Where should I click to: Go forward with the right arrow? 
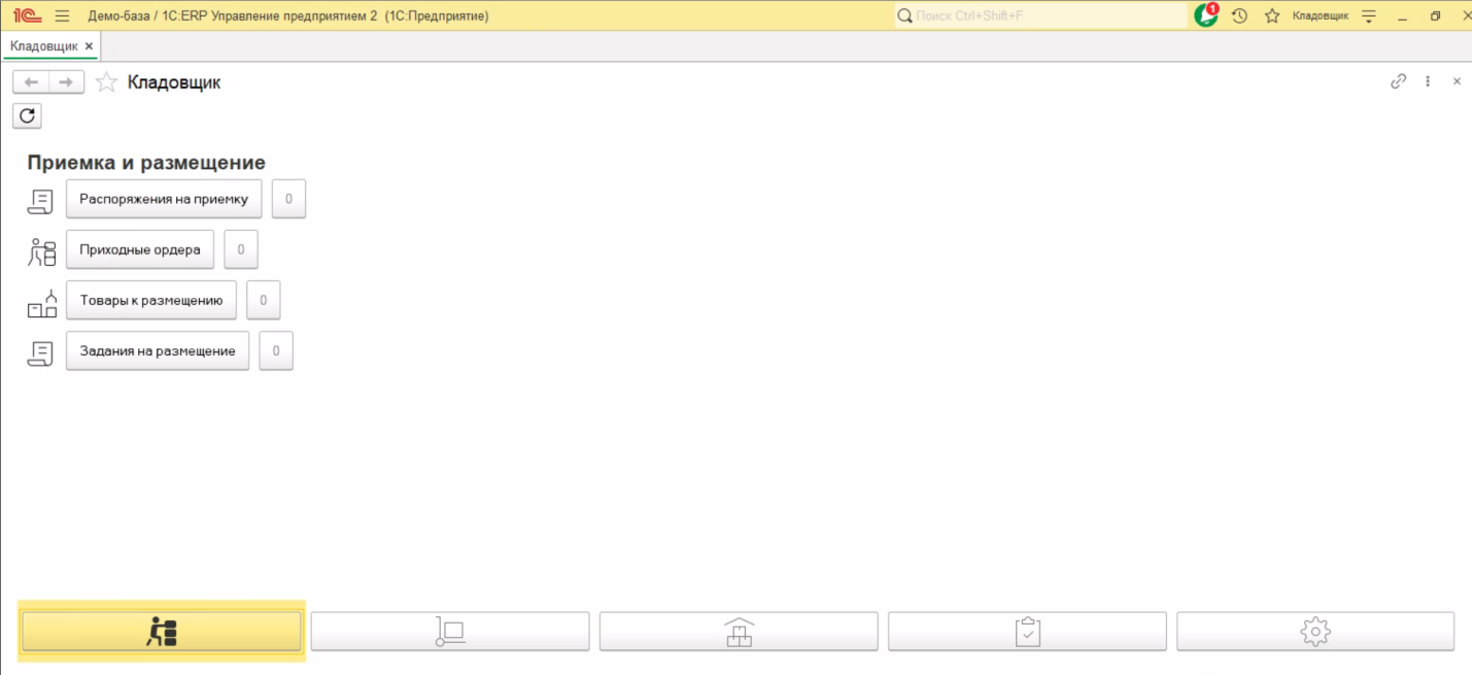point(66,83)
